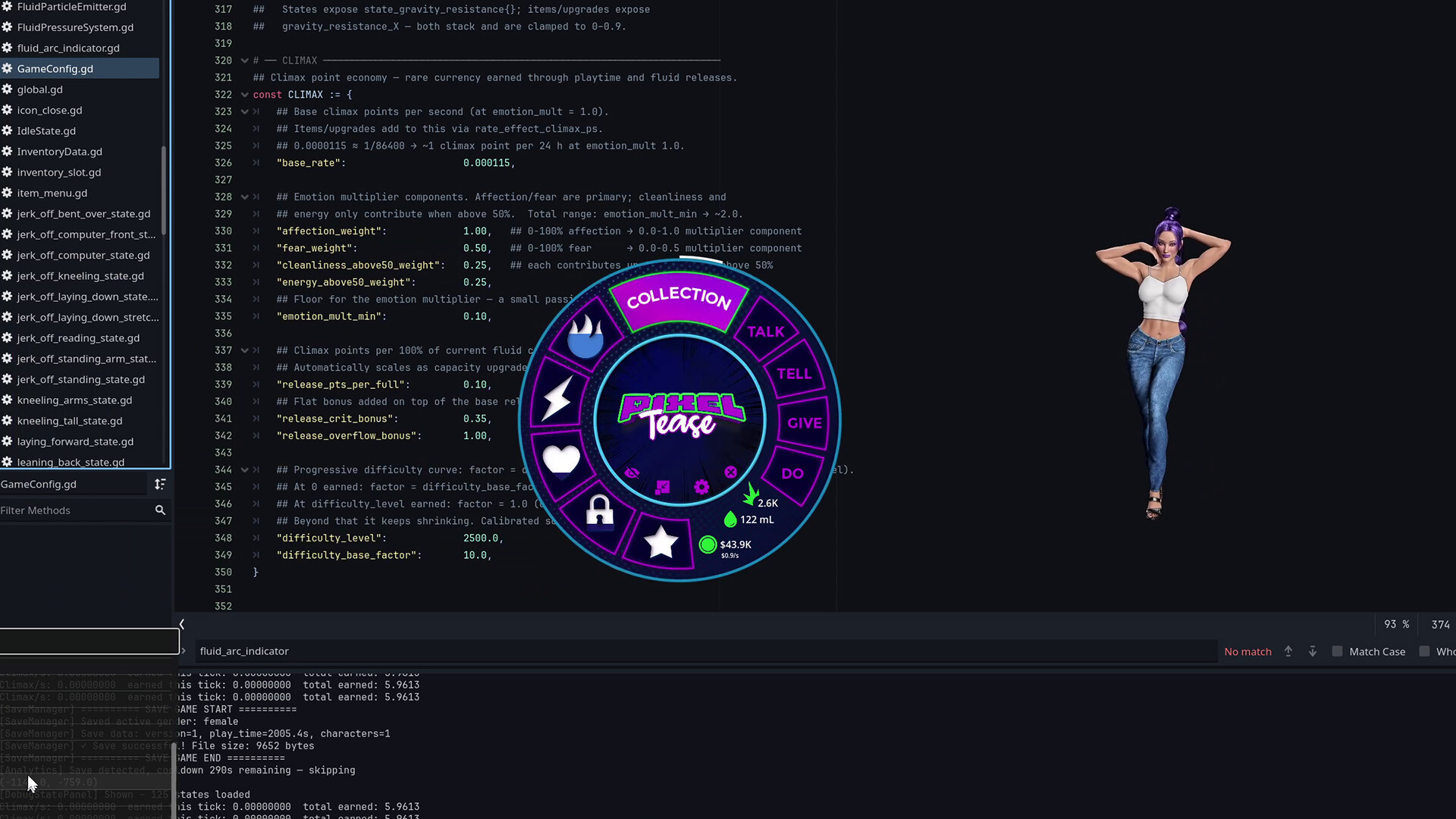Click the gear icon beside global.gd

(x=7, y=89)
